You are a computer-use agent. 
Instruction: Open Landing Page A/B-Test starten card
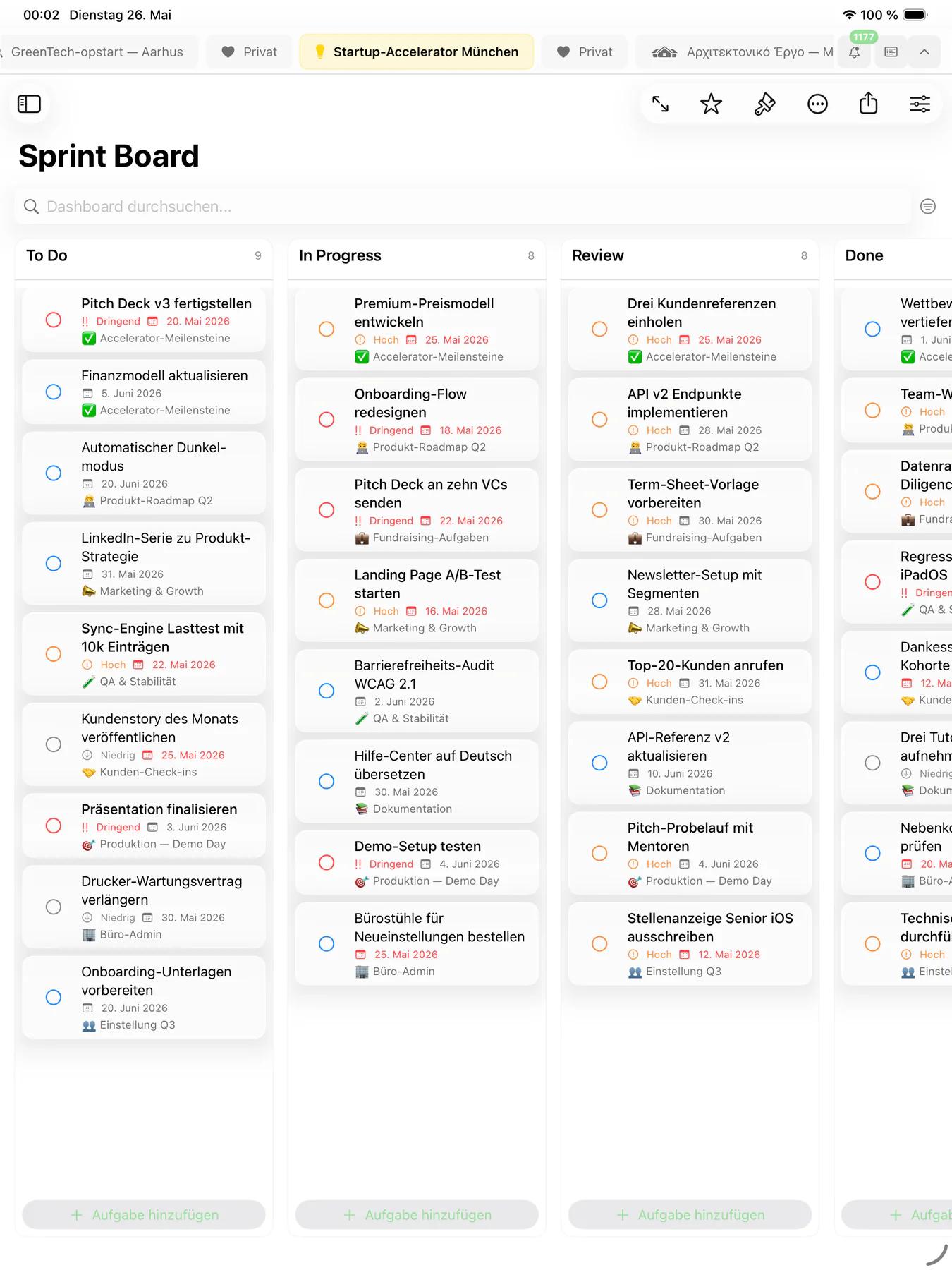click(417, 600)
